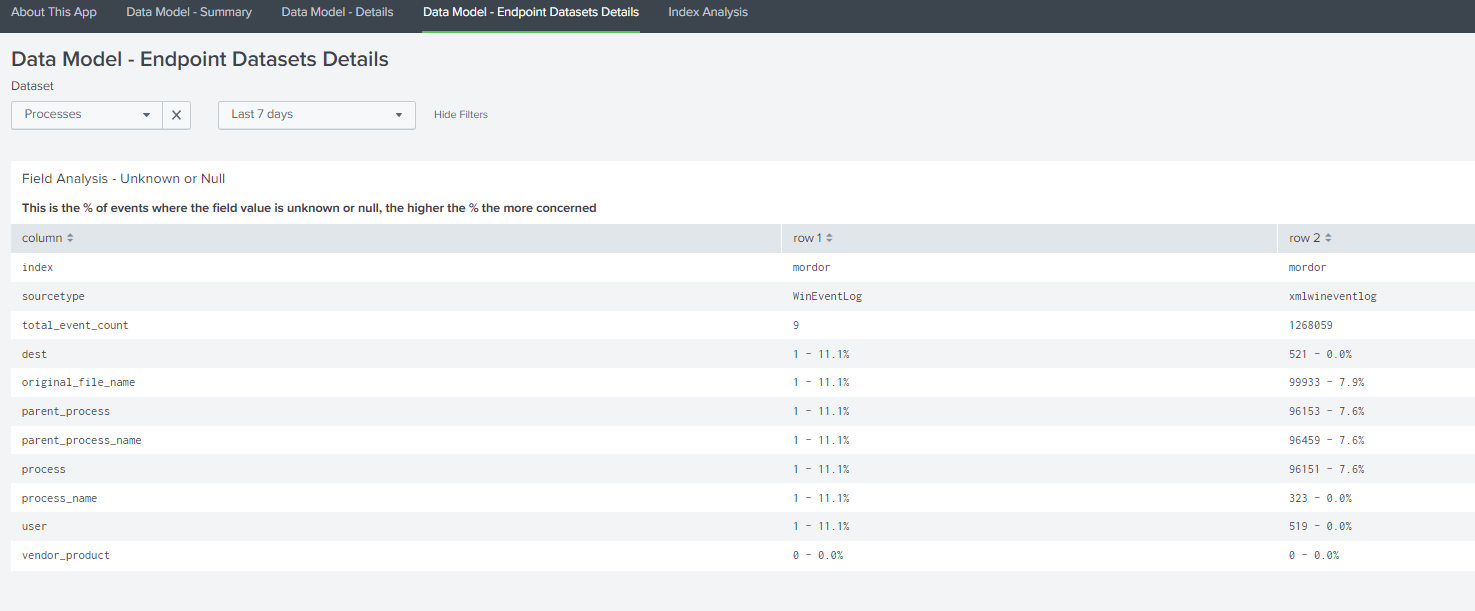Click the '521 - 0.0%' dest cell
Screen dimensions: 1475x611
(1321, 354)
